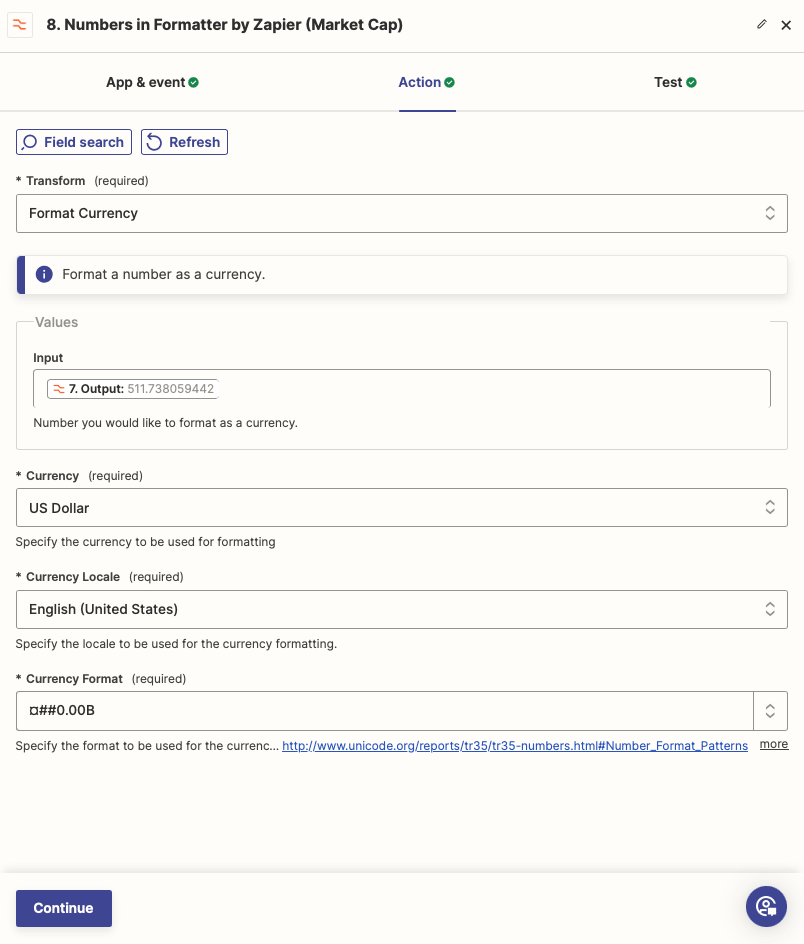Open the unicode Number_Format_Patterns link

click(x=515, y=745)
